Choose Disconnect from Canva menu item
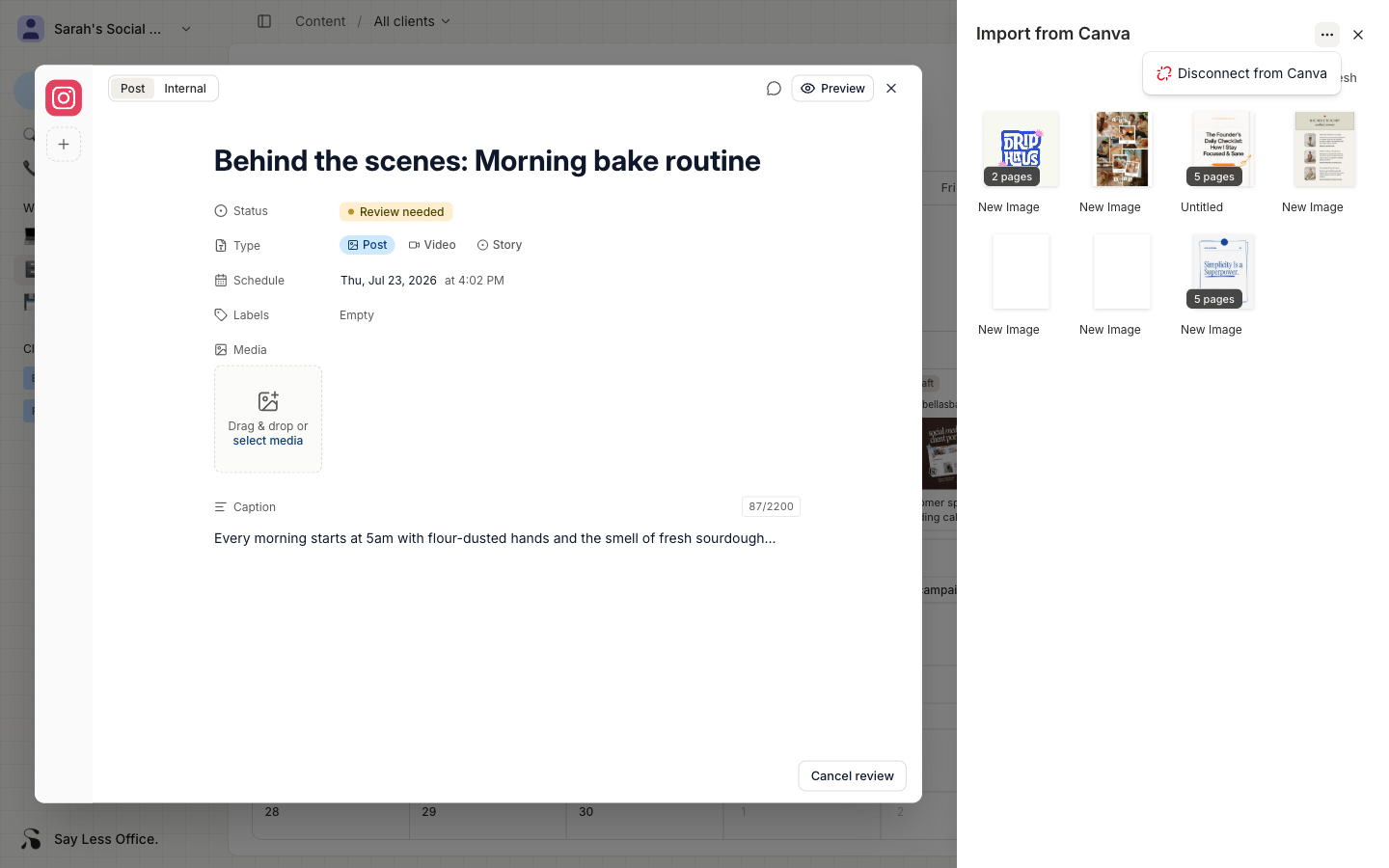1389x868 pixels. pos(1241,73)
